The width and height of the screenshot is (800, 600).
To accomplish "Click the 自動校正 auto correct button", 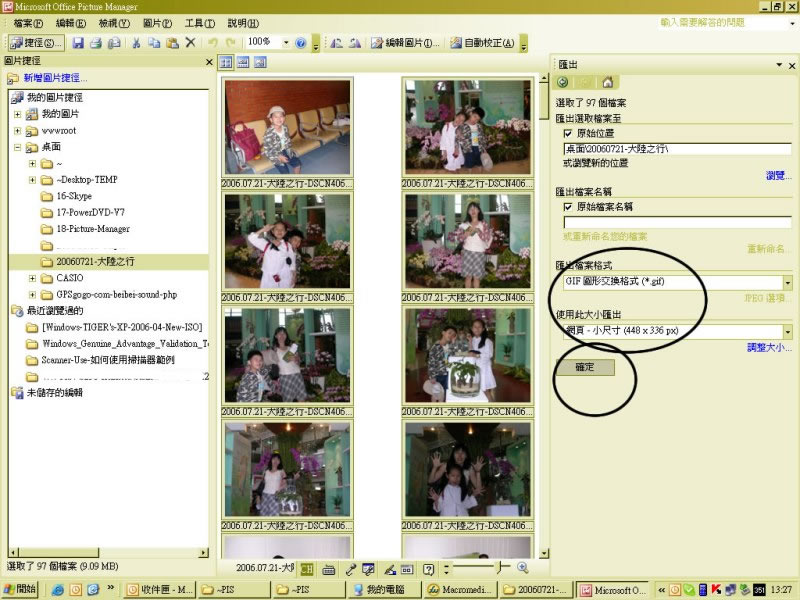I will coord(482,43).
